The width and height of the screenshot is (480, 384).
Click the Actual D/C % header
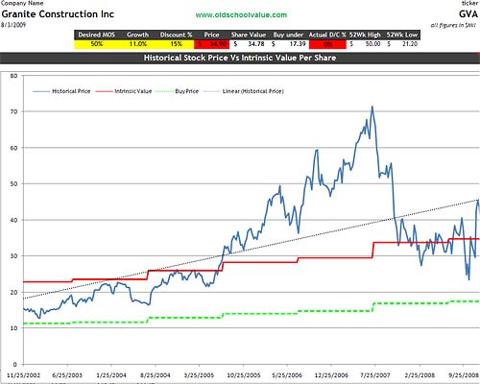327,35
